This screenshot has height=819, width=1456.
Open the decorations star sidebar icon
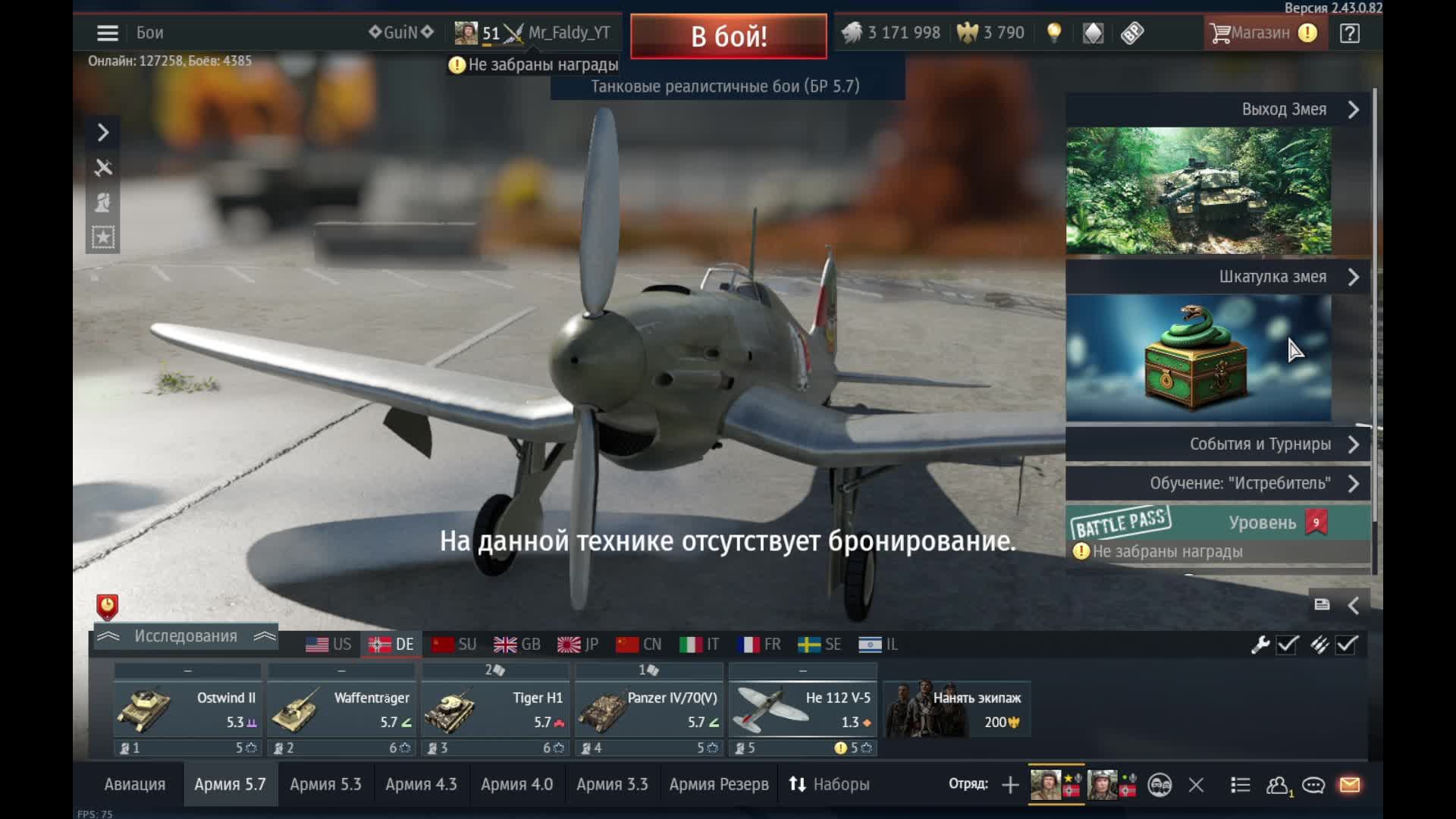[x=103, y=237]
